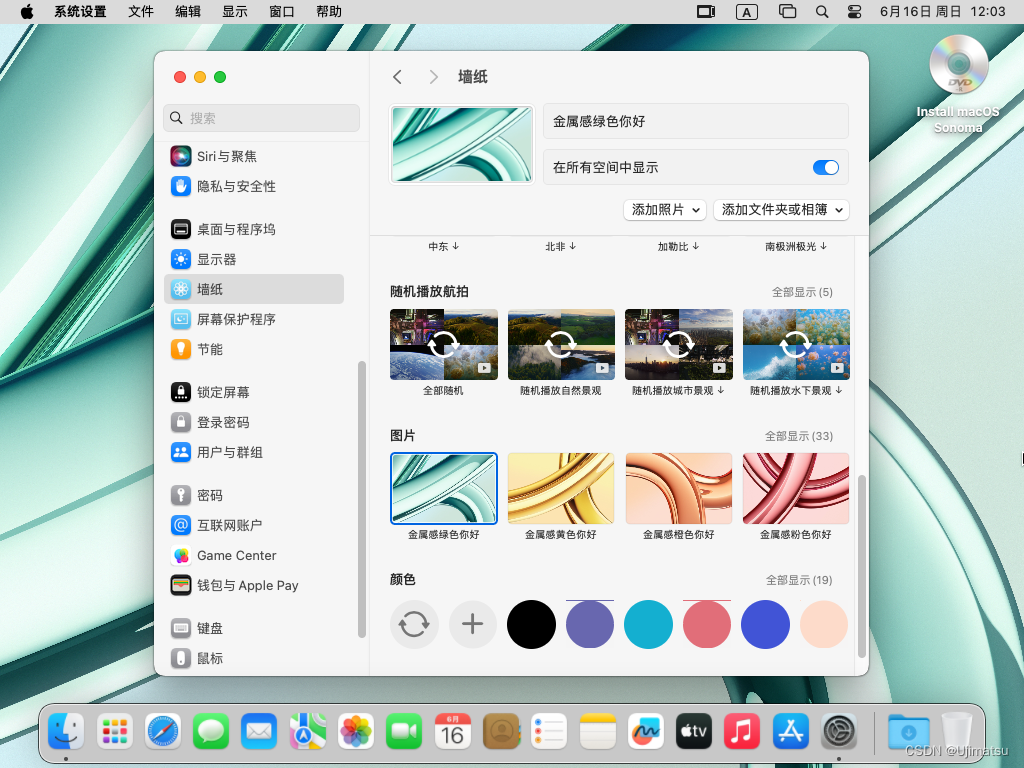Open Control Center in menu bar
Viewport: 1024px width, 768px height.
(854, 12)
